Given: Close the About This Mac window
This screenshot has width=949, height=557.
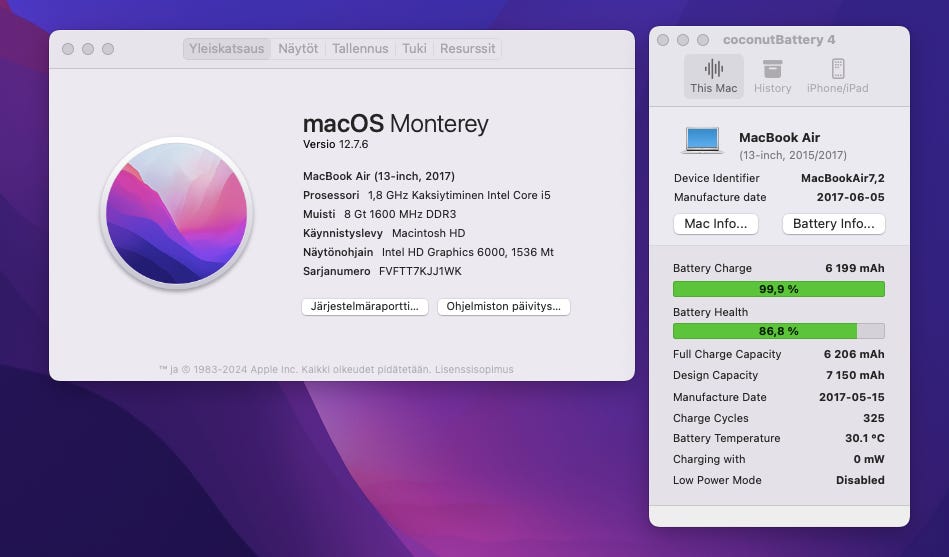Looking at the screenshot, I should [x=68, y=48].
